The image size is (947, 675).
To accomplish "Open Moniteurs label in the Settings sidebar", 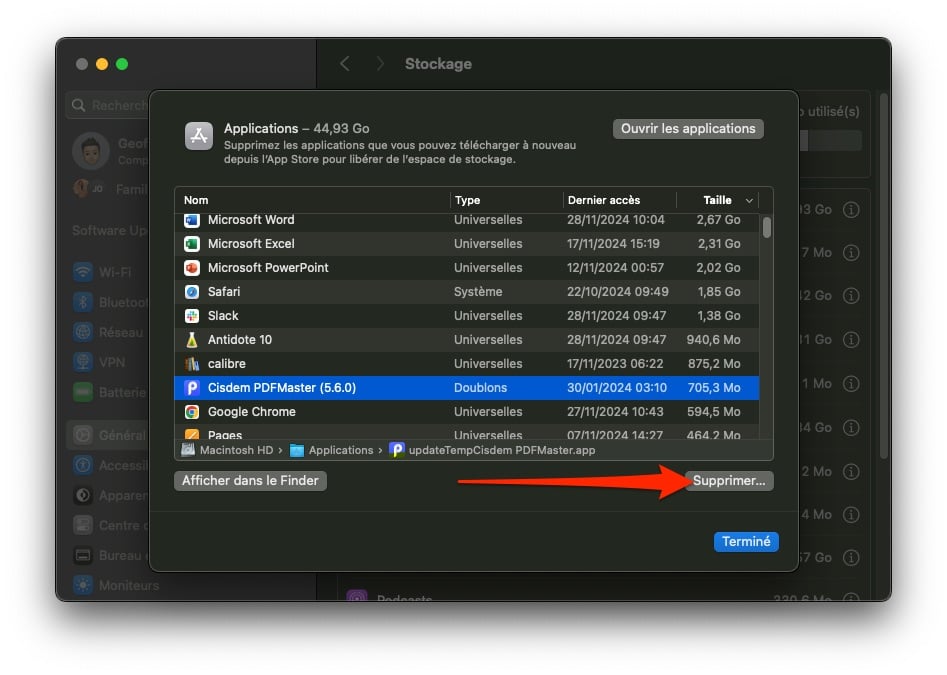I will click(x=129, y=586).
